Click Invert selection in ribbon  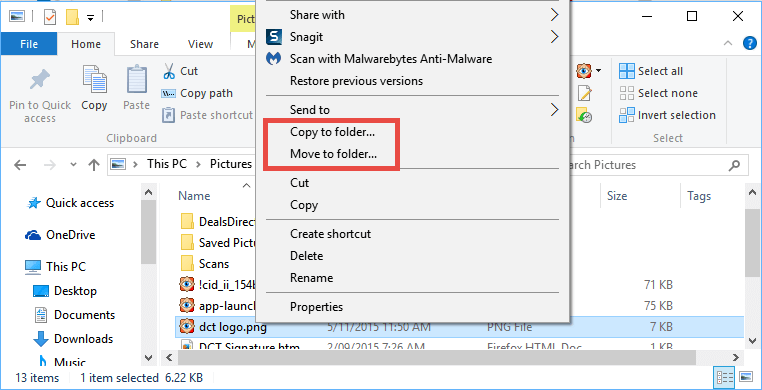click(x=667, y=116)
